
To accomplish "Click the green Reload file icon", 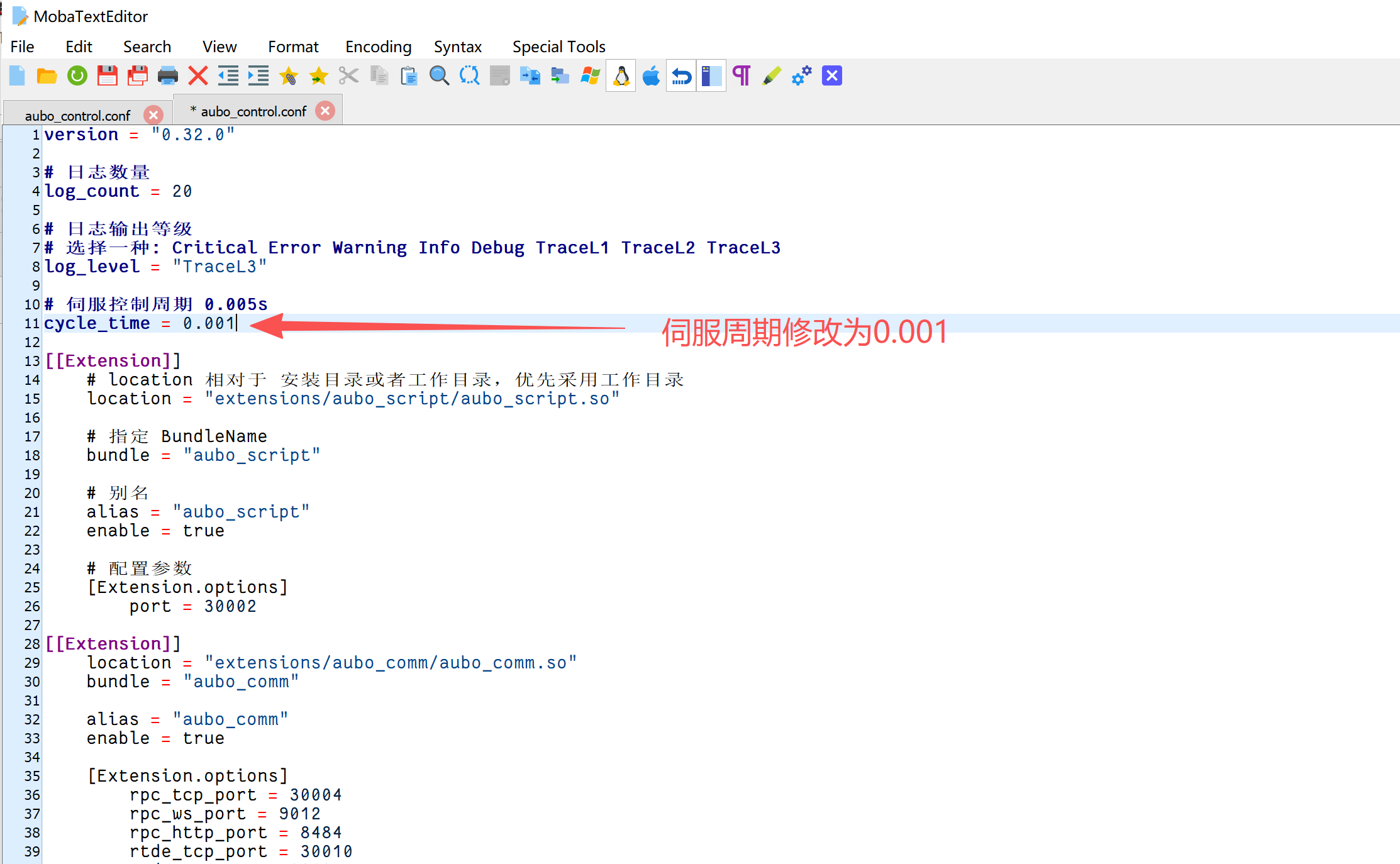I will coord(77,76).
